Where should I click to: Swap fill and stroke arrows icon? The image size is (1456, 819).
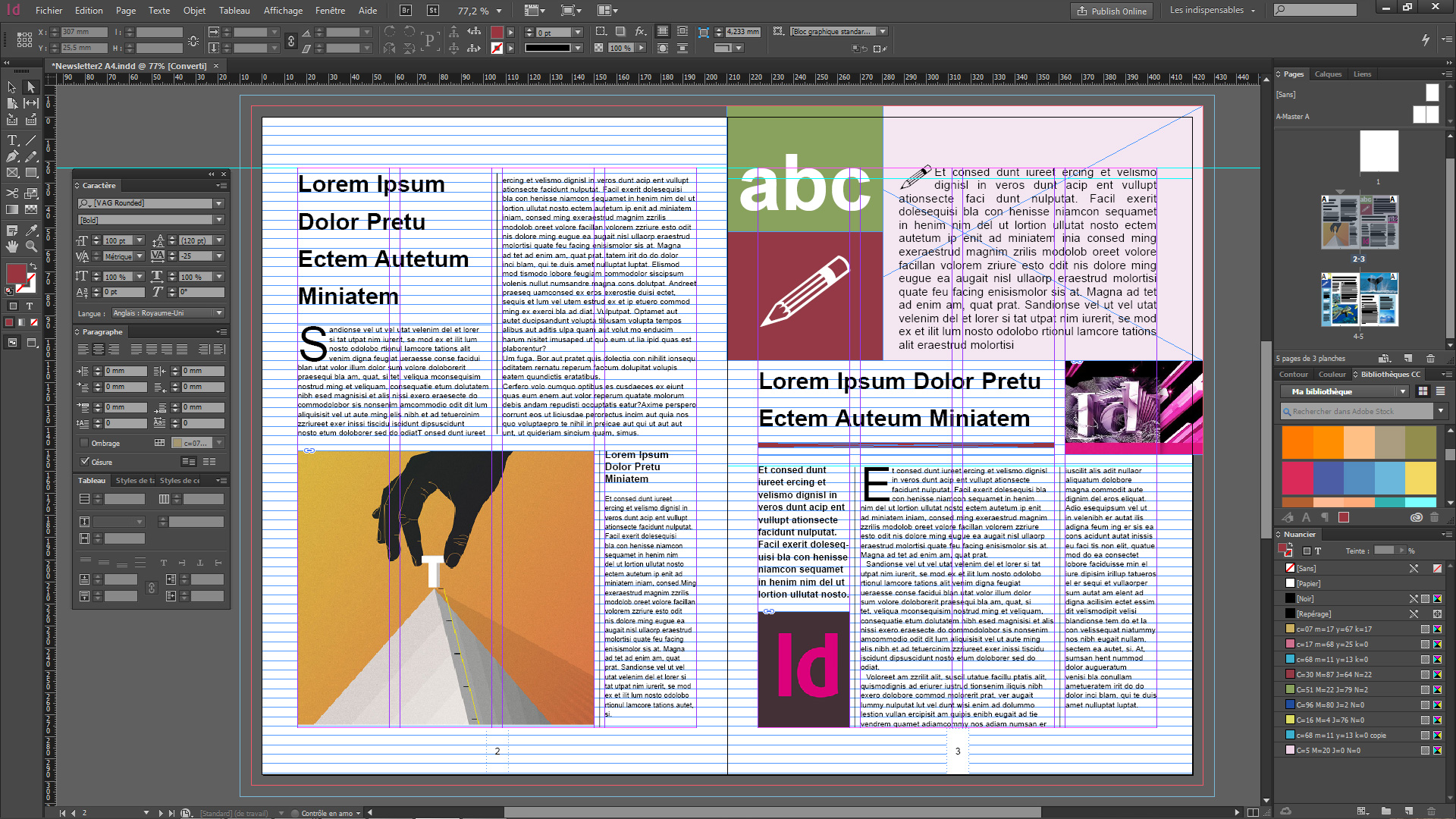(x=33, y=266)
